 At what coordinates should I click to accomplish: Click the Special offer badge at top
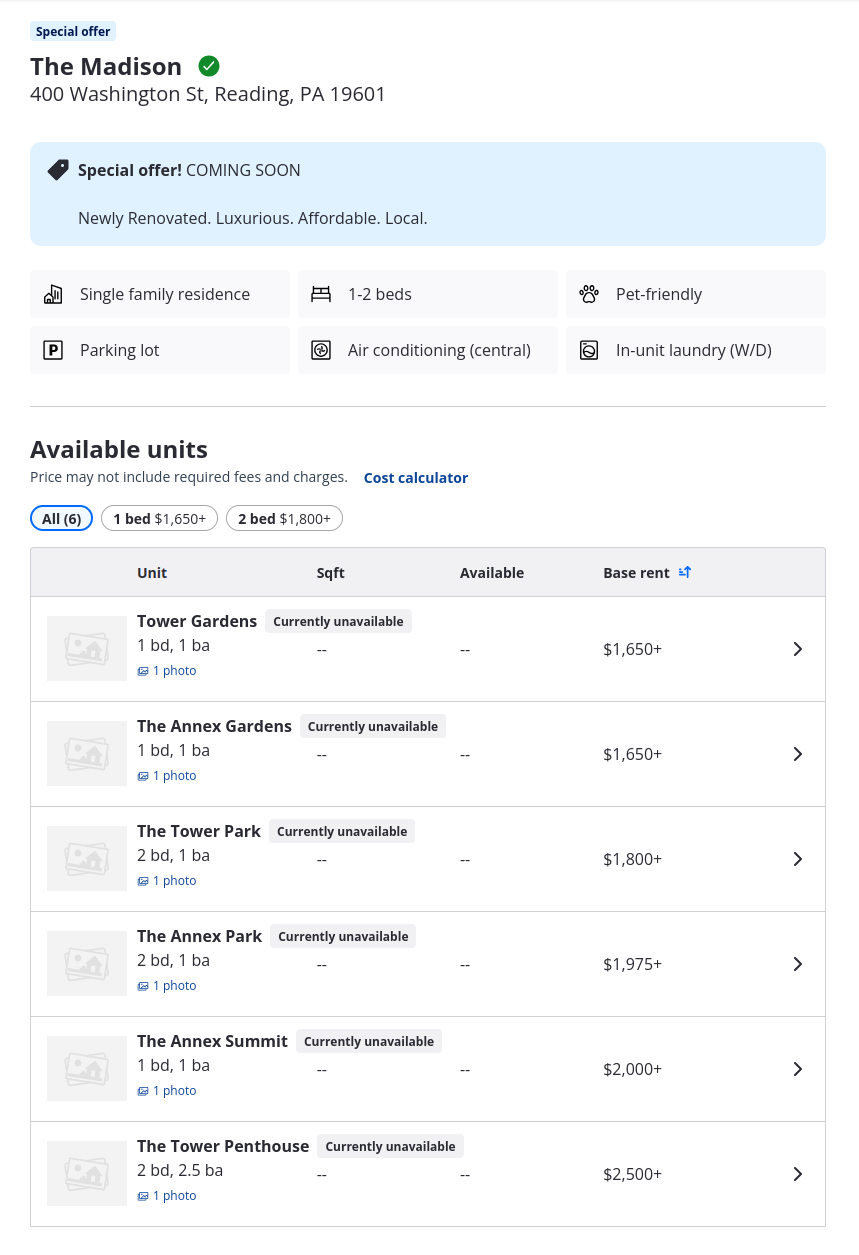[73, 31]
